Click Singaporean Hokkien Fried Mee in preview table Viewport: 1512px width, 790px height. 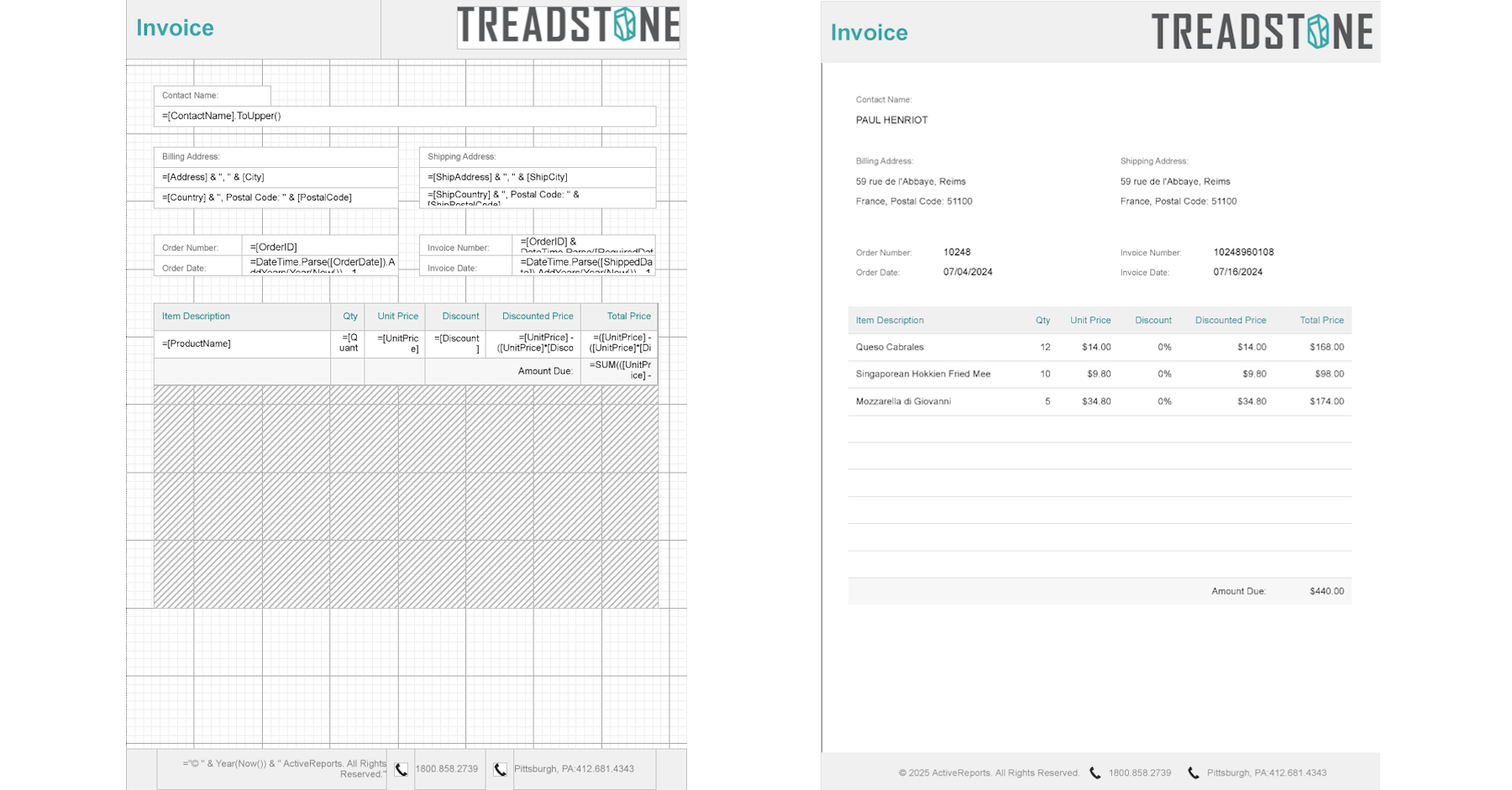(x=923, y=374)
